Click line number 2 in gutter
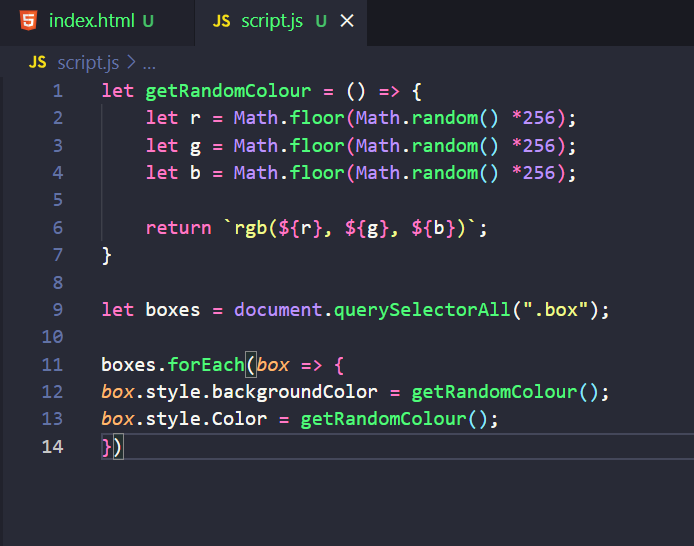 tap(58, 118)
